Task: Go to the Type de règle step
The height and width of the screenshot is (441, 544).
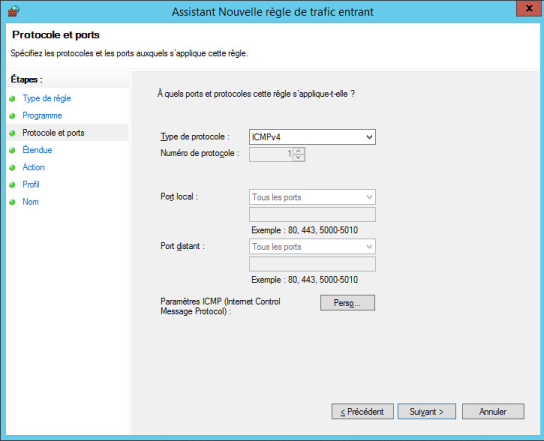Action: coord(46,98)
